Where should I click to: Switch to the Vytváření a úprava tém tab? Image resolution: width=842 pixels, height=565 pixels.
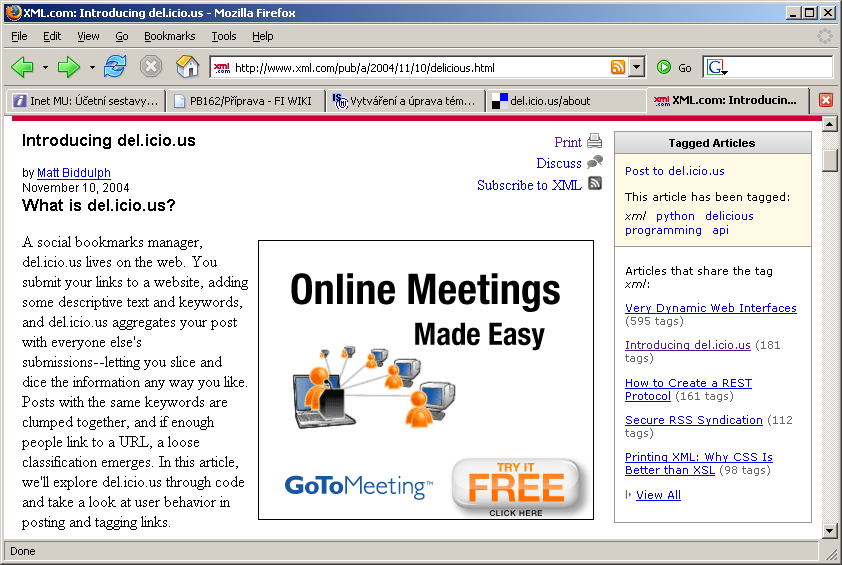(405, 101)
